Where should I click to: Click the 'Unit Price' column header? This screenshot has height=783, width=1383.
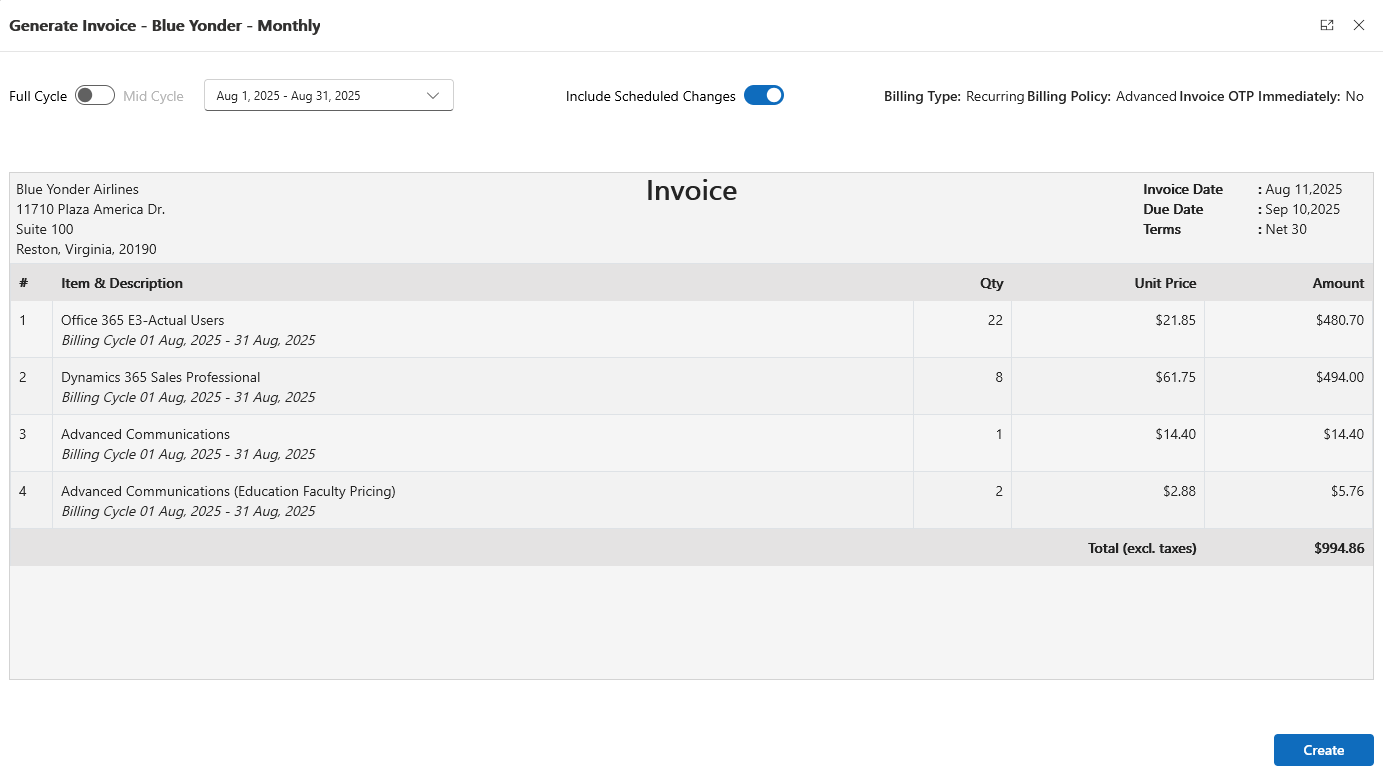1165,283
